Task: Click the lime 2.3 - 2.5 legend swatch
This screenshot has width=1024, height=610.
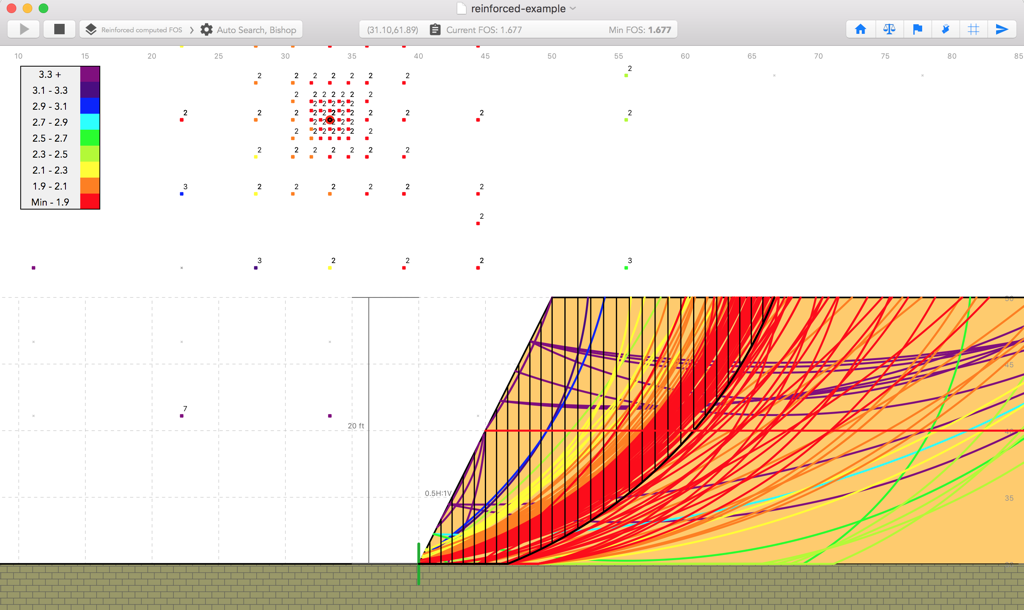Action: coord(89,154)
